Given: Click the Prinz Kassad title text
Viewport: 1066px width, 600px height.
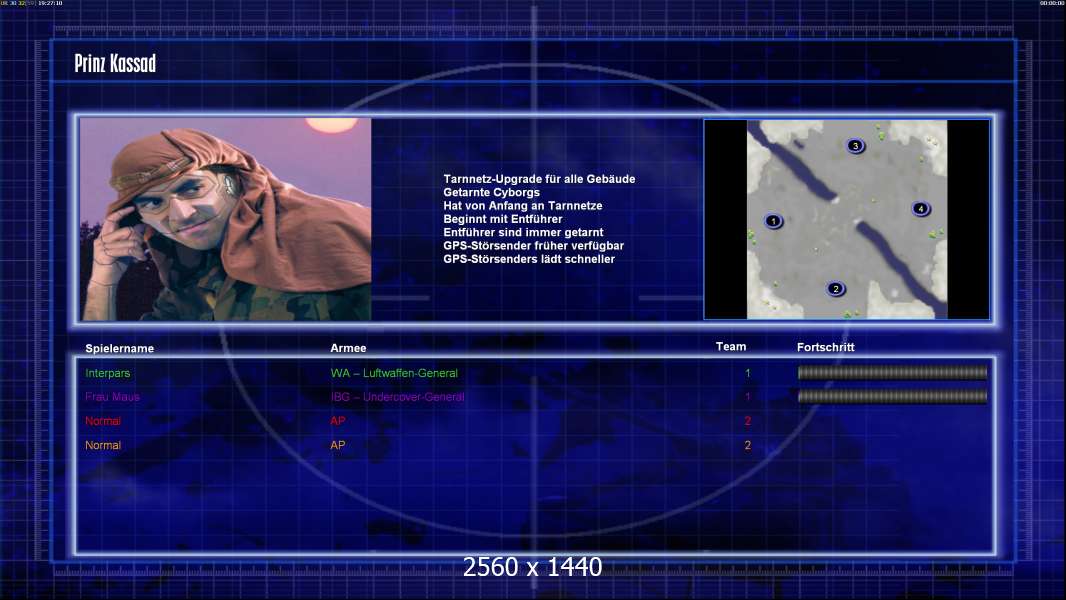Looking at the screenshot, I should tap(115, 65).
